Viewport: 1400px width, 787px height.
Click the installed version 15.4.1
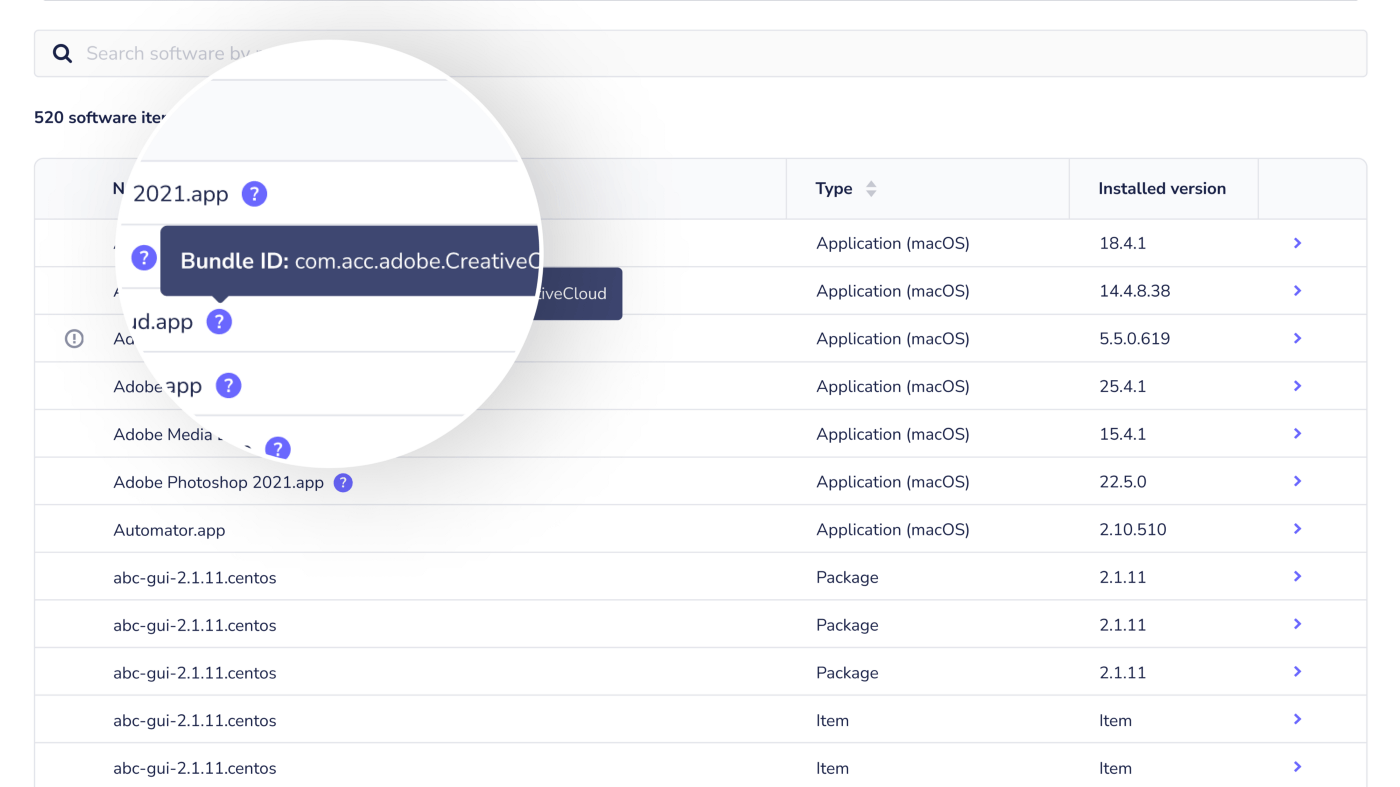click(x=1123, y=434)
